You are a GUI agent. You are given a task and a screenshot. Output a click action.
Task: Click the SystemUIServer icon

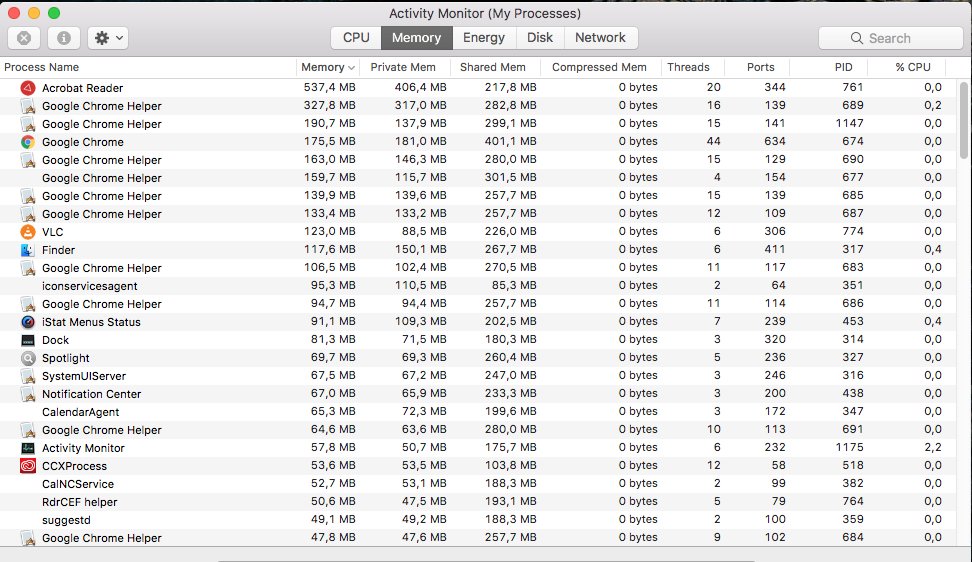[28, 376]
